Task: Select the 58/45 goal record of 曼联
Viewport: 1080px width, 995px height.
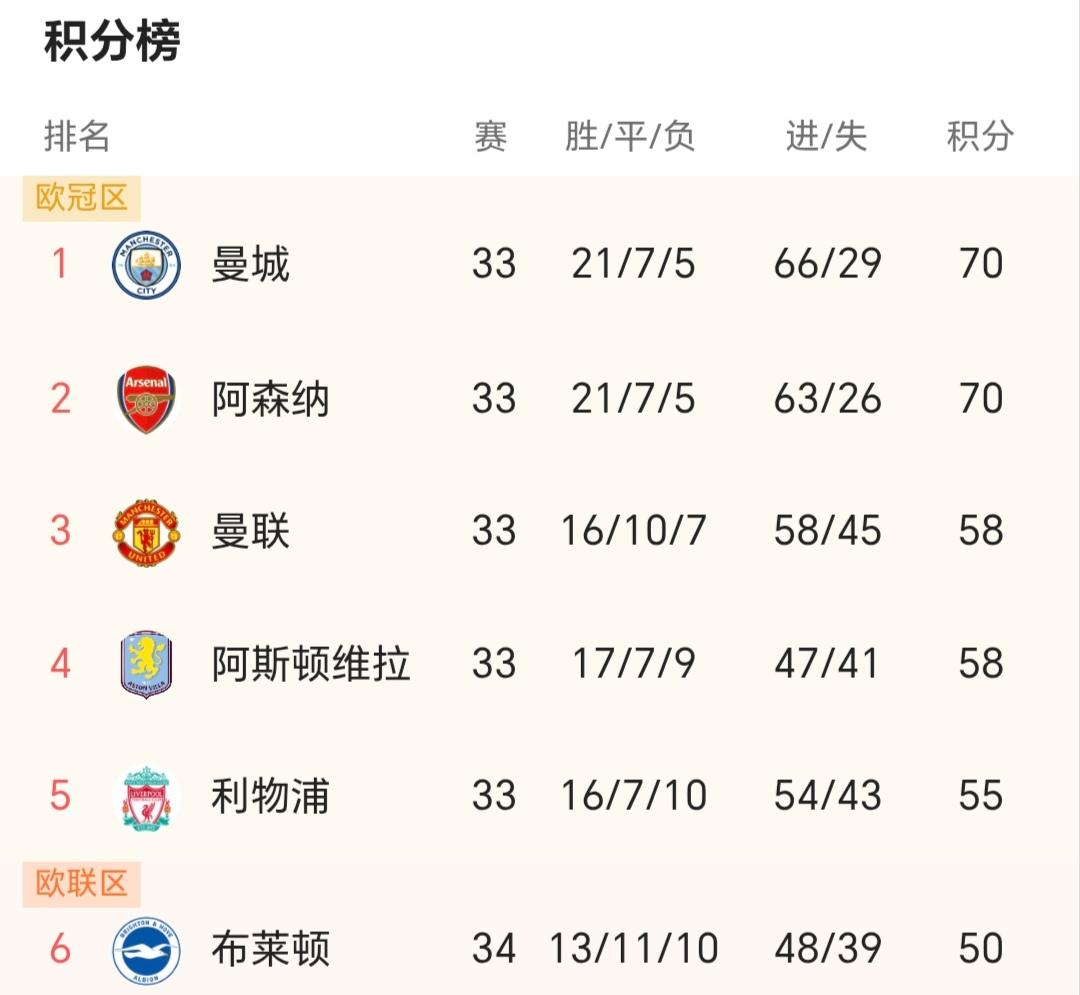Action: [829, 531]
